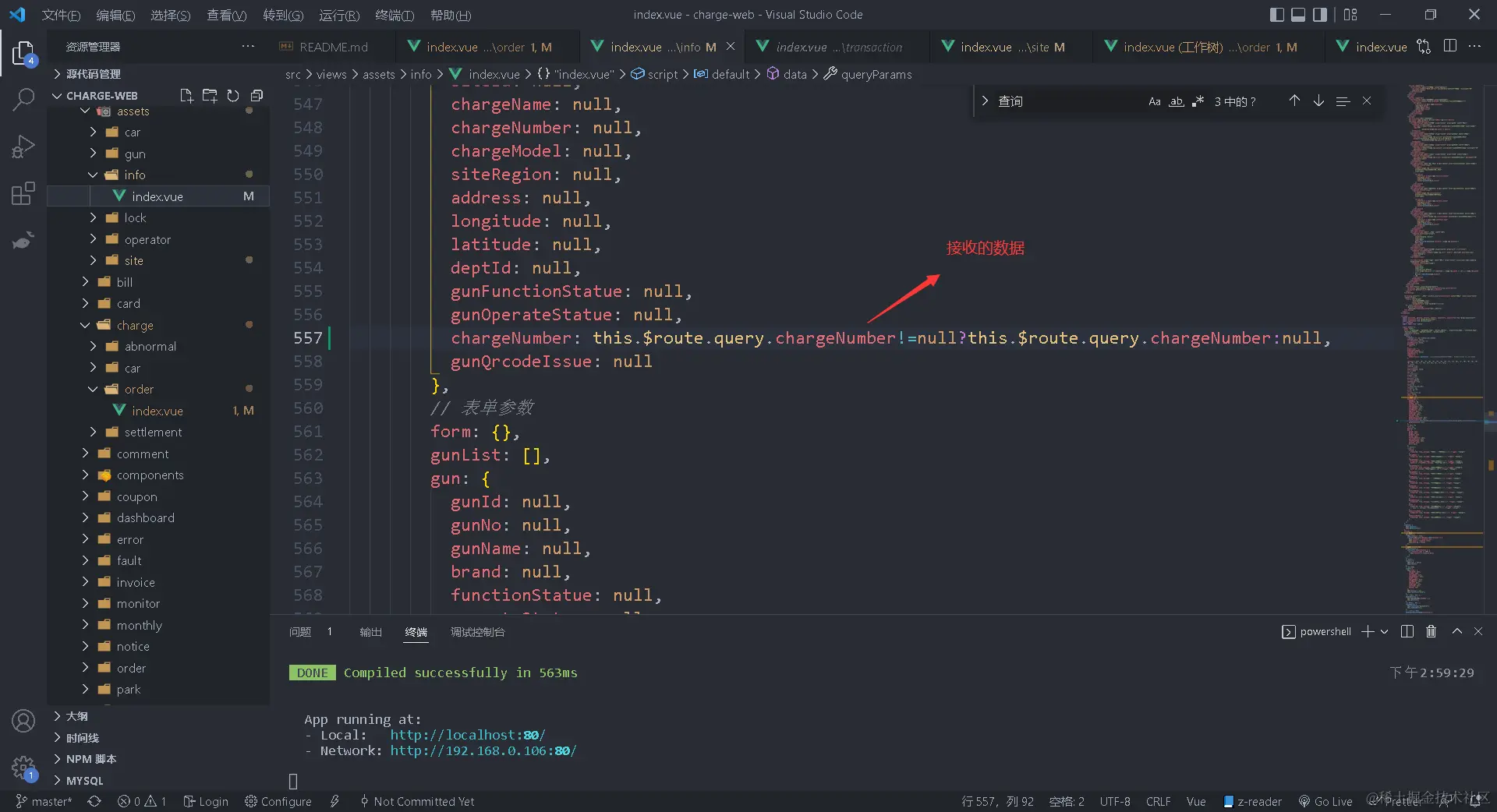This screenshot has width=1497, height=812.
Task: Synchronize changes icon in status bar
Action: point(94,801)
